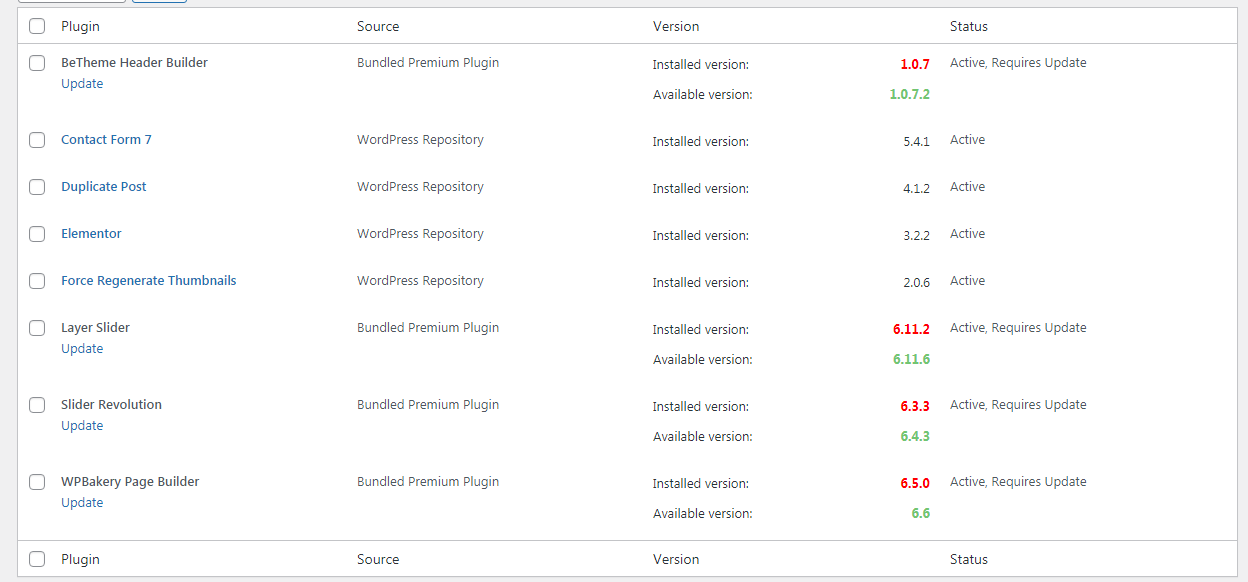The height and width of the screenshot is (582, 1248).
Task: Click the WPBakery Page Builder plugin name
Action: [x=130, y=482]
